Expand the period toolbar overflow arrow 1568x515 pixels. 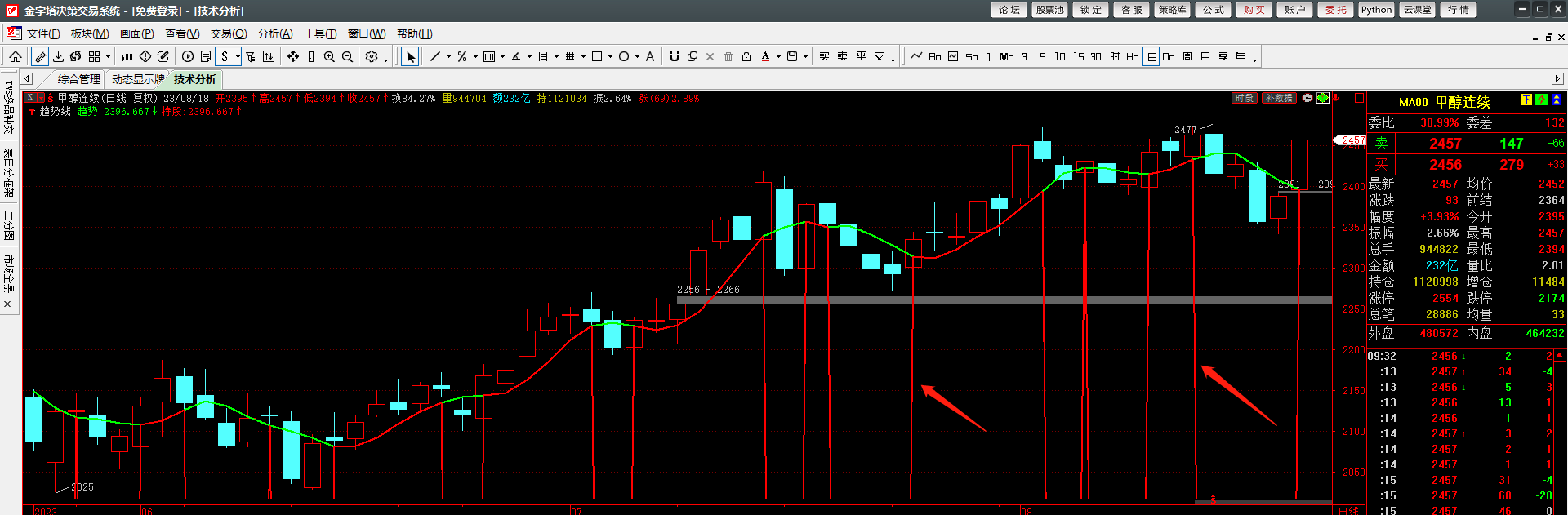click(1254, 60)
